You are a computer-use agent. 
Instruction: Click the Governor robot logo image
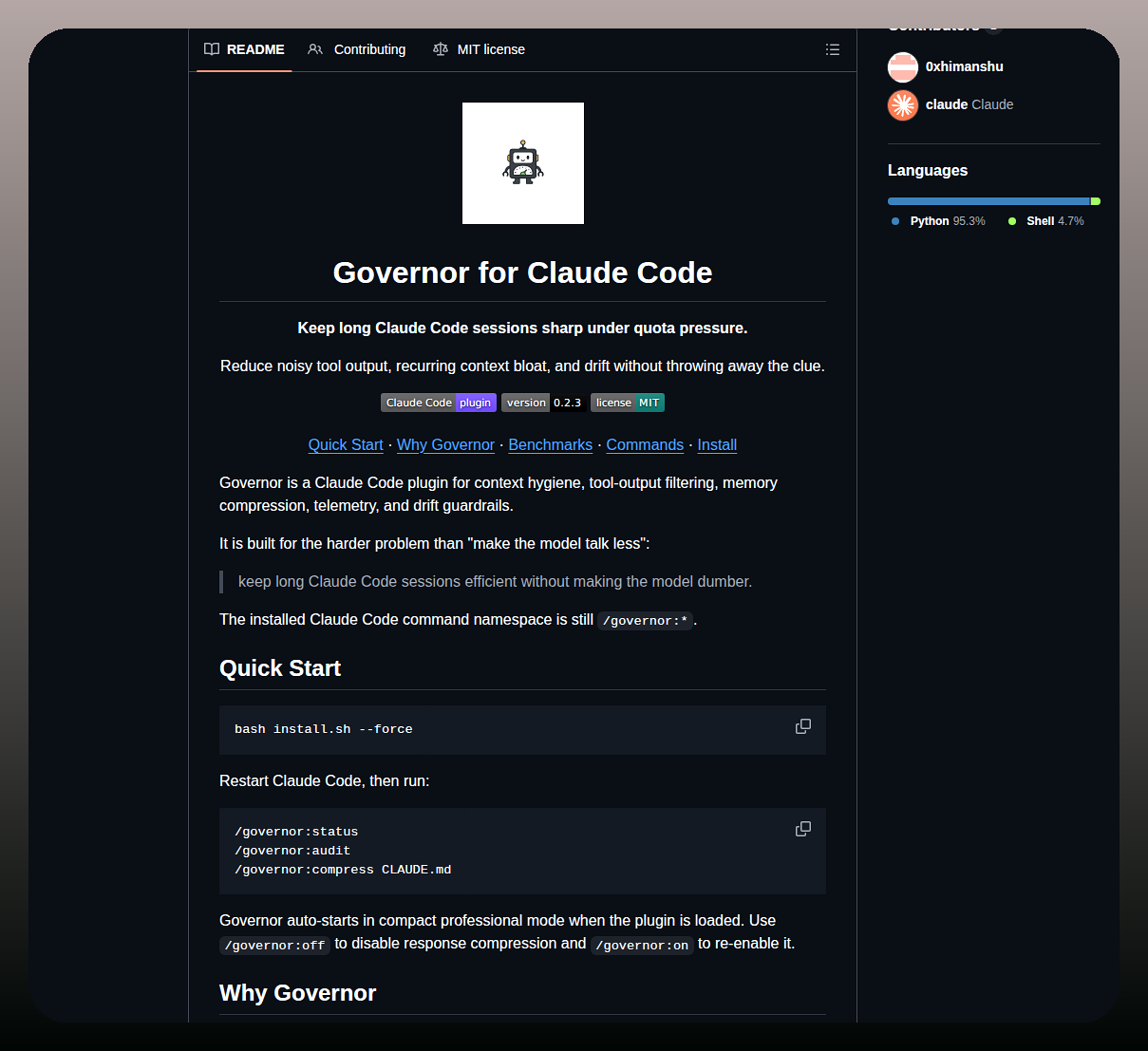pyautogui.click(x=523, y=163)
